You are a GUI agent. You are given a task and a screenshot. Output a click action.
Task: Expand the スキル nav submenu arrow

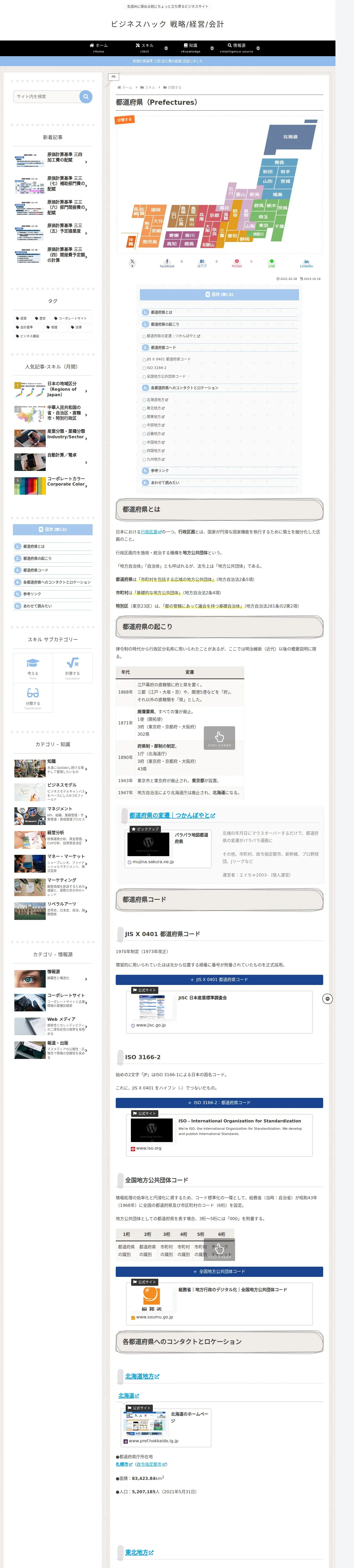167,48
